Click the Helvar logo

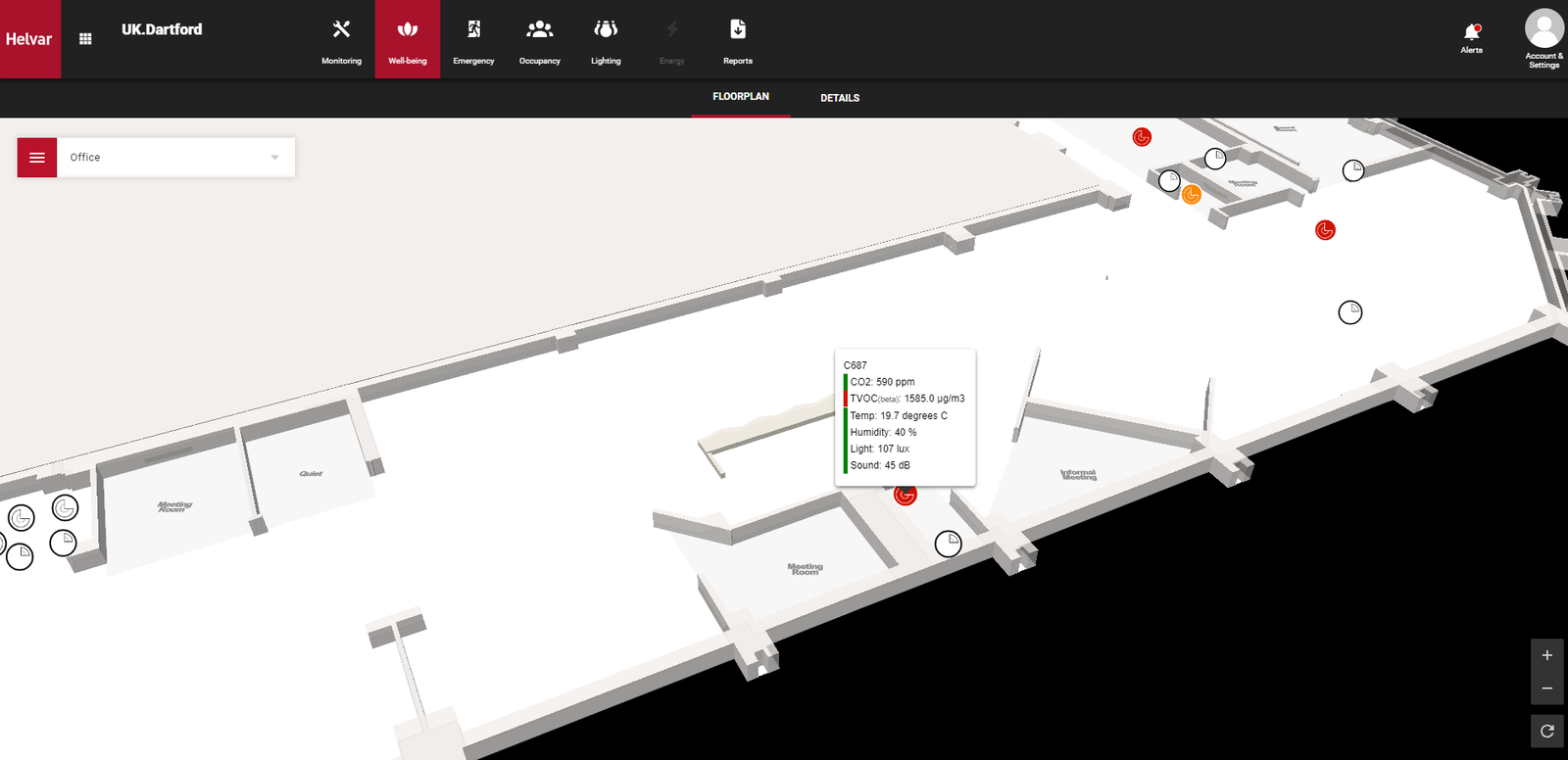pyautogui.click(x=30, y=39)
